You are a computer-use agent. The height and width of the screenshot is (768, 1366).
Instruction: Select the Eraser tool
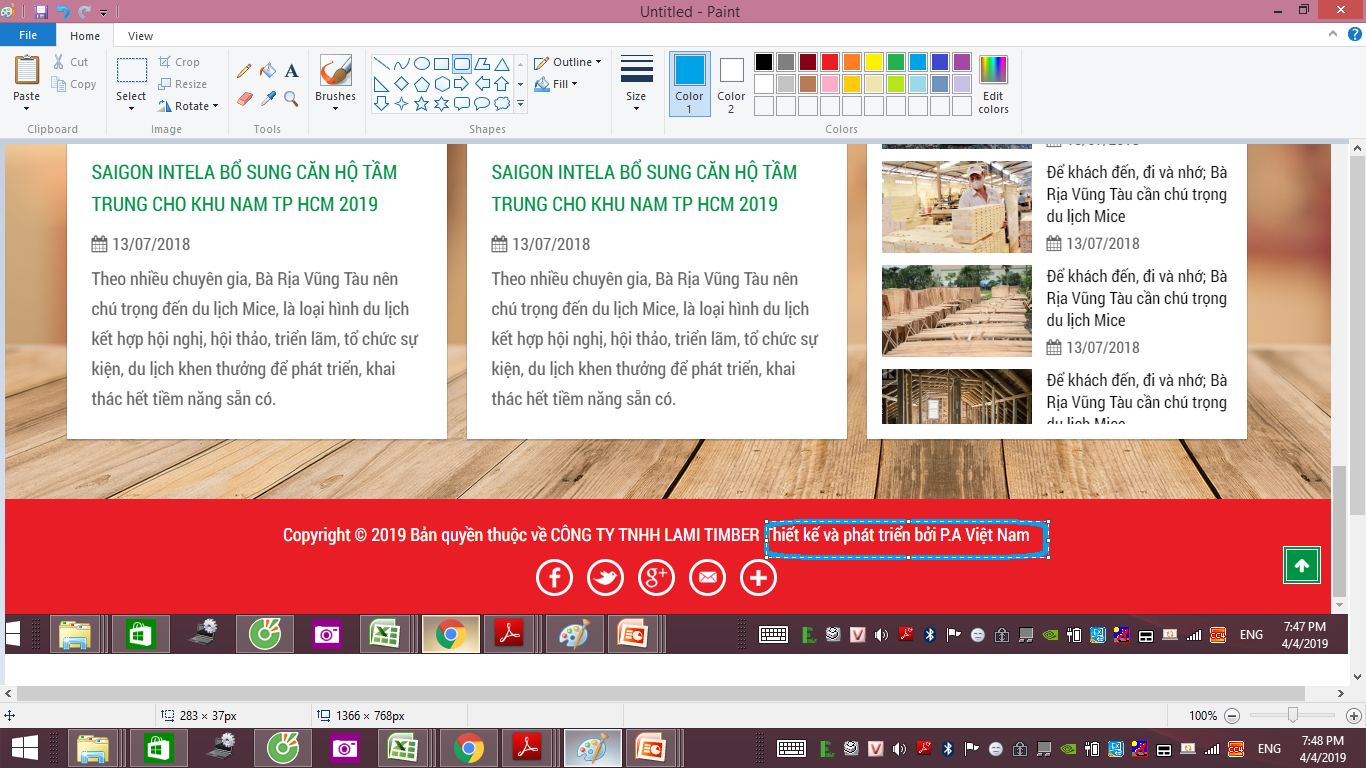coord(244,98)
